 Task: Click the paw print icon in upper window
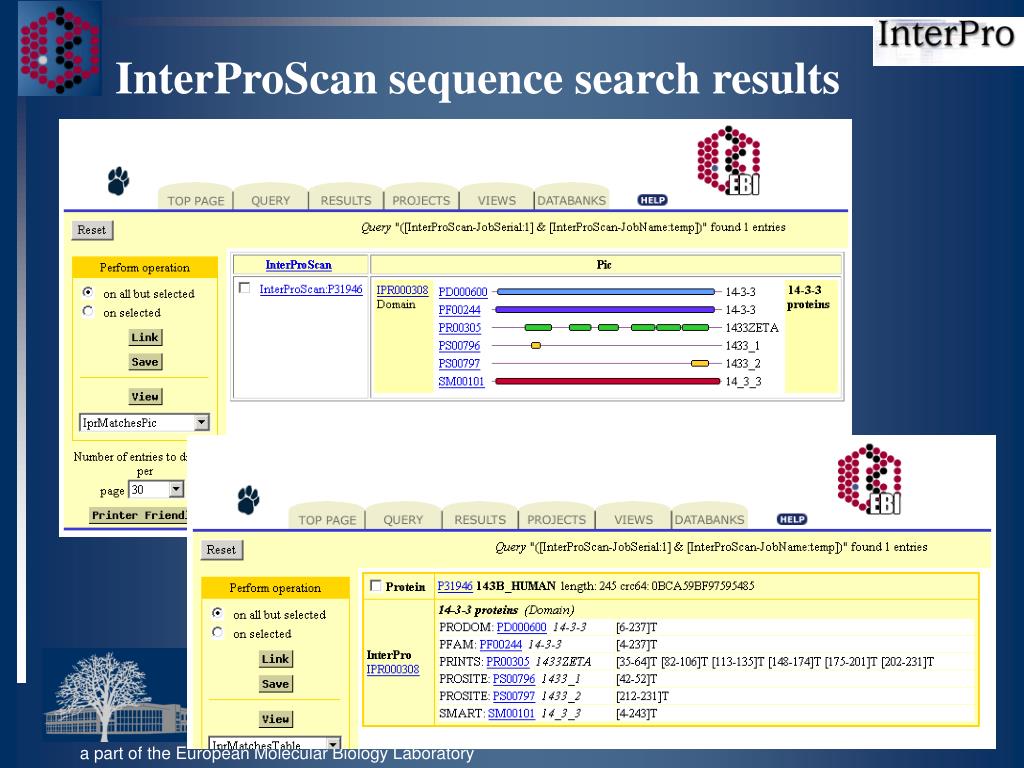tap(118, 181)
